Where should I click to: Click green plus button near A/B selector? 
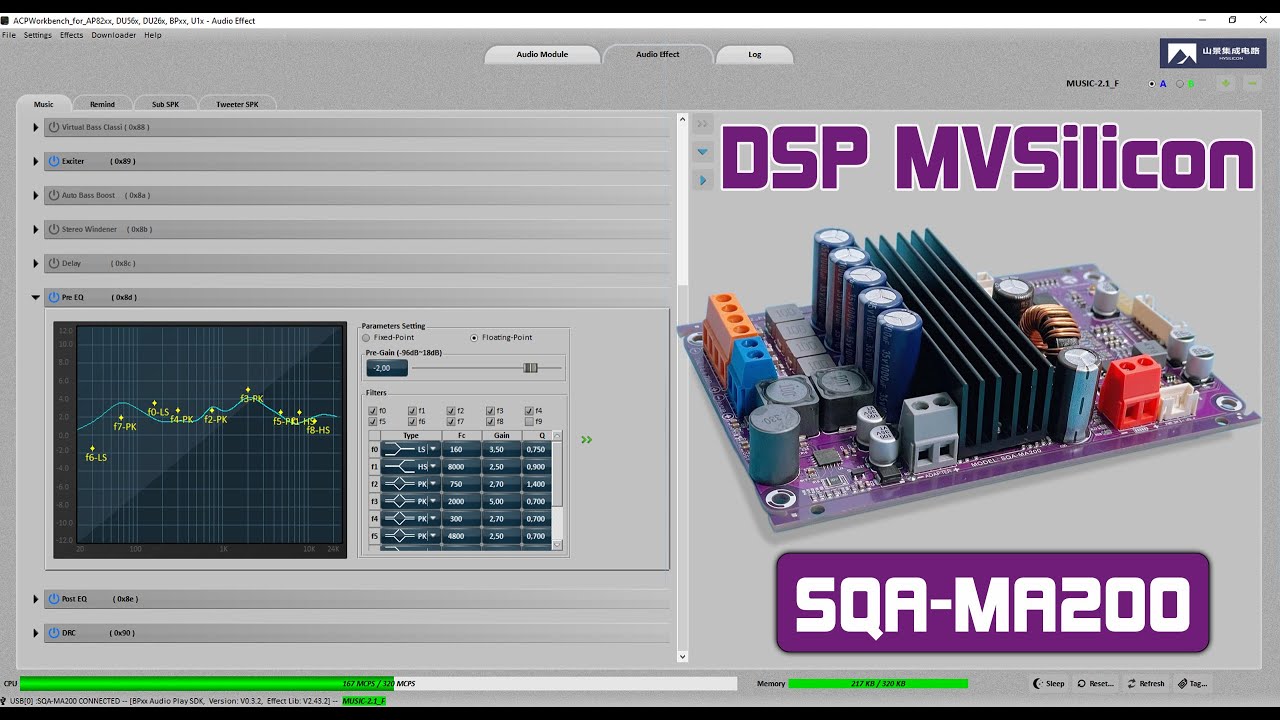(x=1226, y=83)
